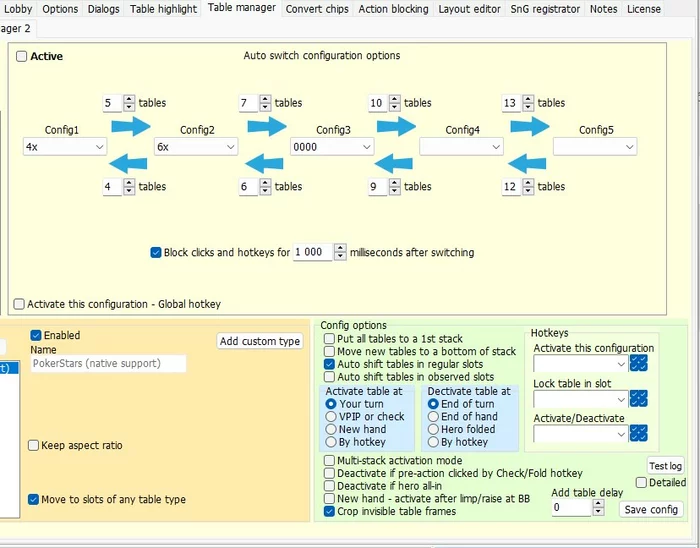Click the milliseconds field showing 1 000
Image resolution: width=700 pixels, height=548 pixels.
[x=313, y=253]
